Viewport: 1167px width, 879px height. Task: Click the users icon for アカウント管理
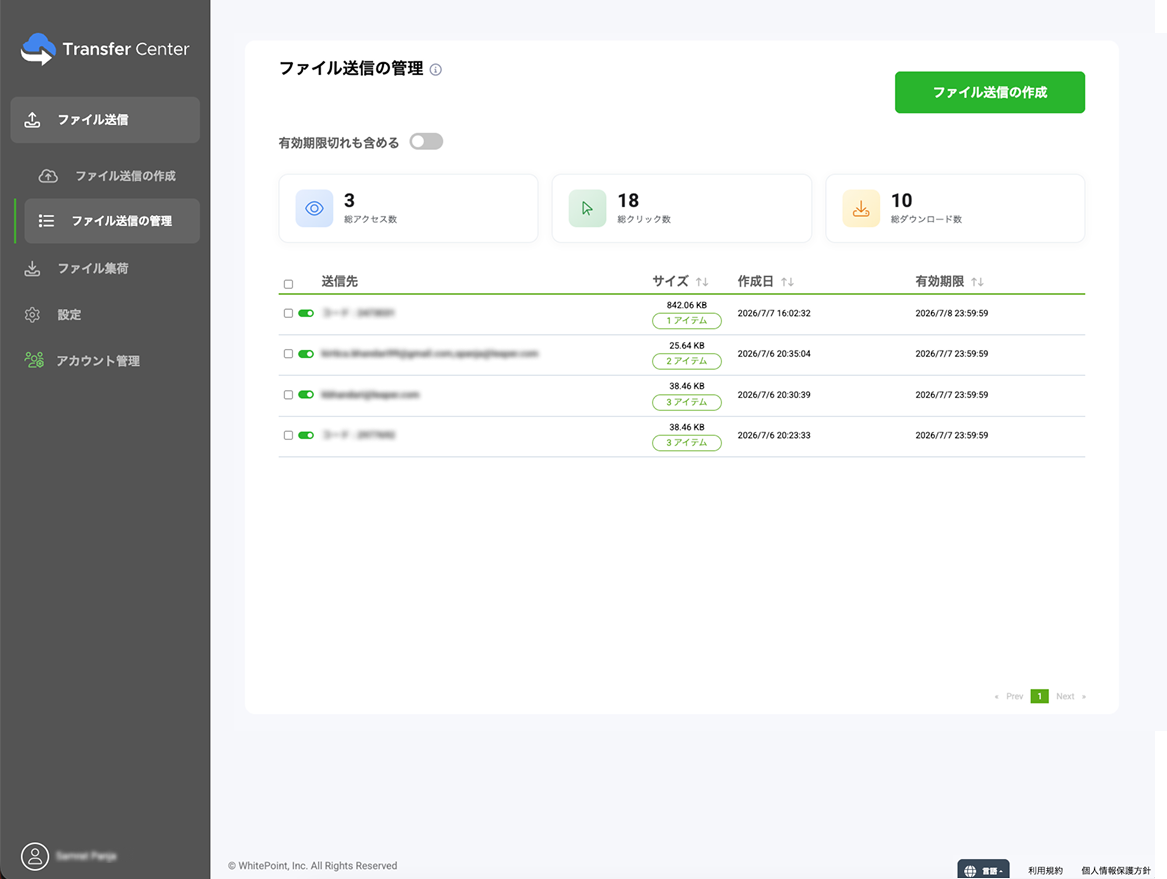tap(34, 360)
